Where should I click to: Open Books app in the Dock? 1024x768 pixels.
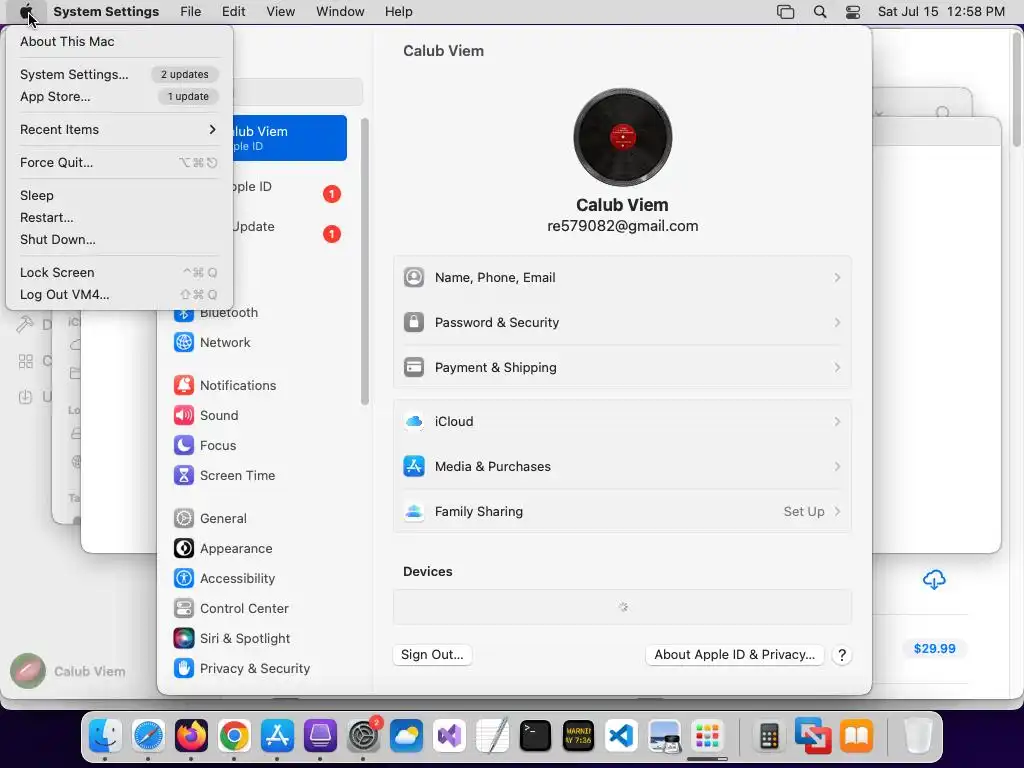pos(856,736)
